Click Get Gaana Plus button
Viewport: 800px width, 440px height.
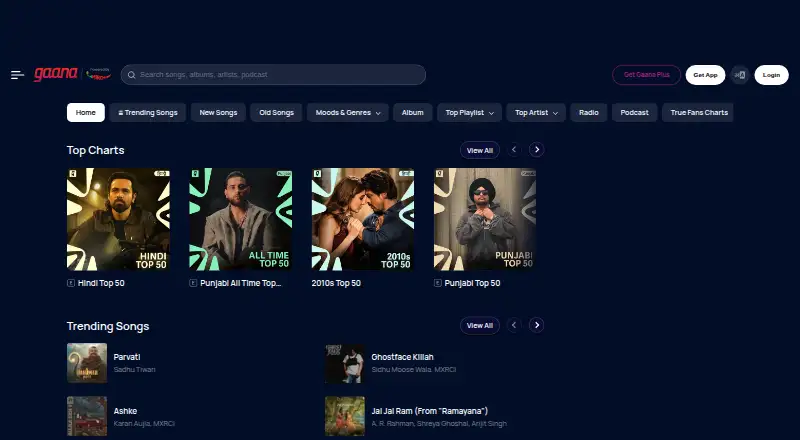(646, 75)
